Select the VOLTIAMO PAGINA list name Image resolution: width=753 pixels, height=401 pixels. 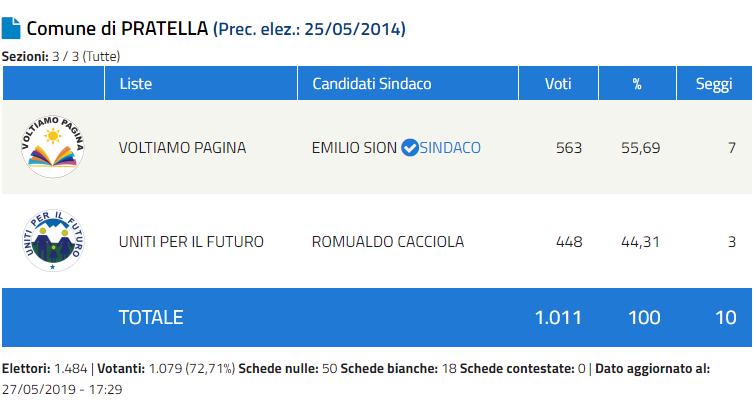click(x=182, y=148)
